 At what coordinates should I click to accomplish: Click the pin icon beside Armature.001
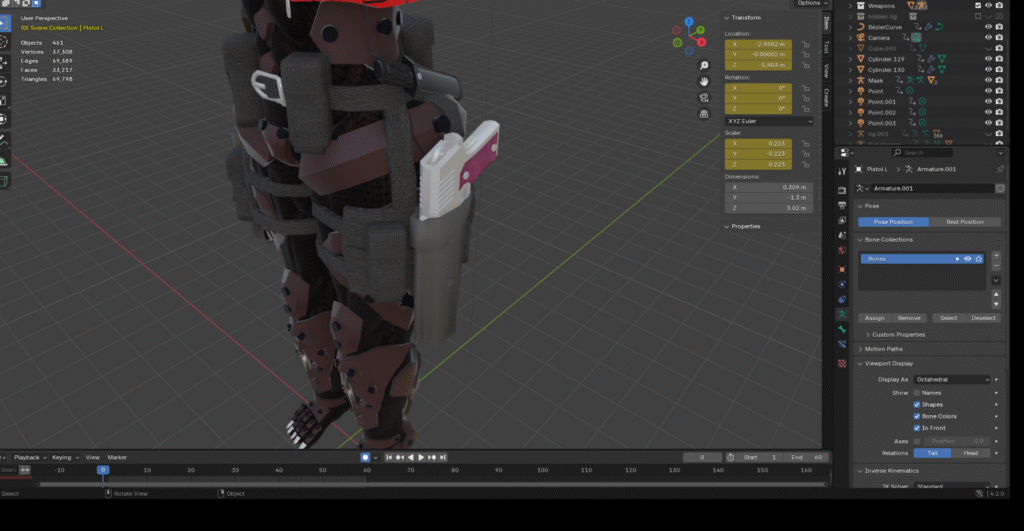[x=1000, y=170]
